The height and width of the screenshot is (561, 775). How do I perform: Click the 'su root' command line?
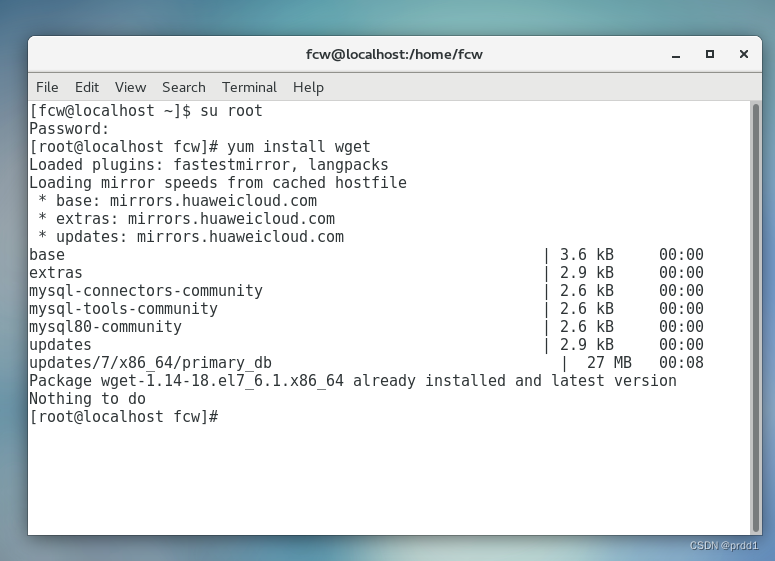(146, 111)
